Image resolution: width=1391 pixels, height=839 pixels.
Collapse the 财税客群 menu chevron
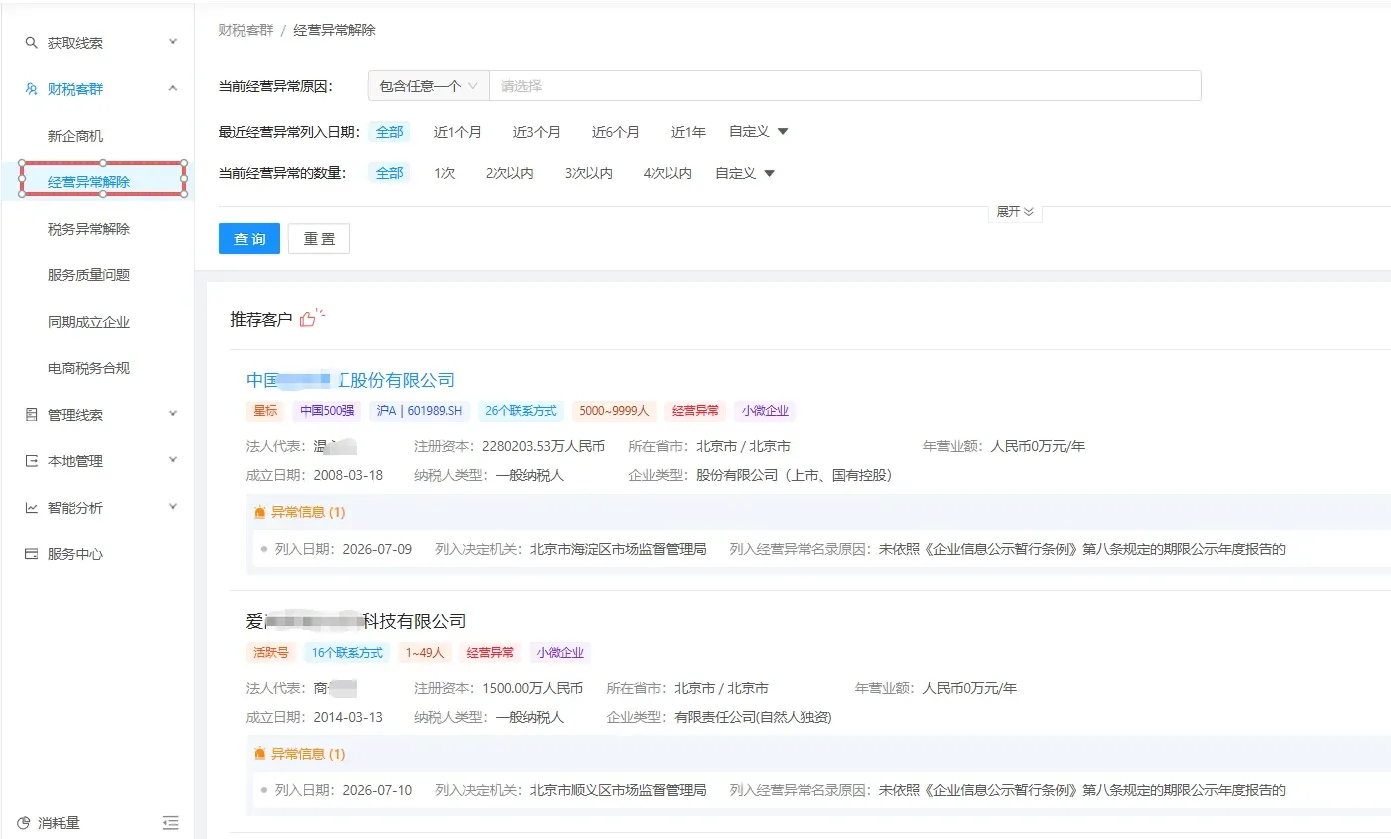click(x=173, y=88)
